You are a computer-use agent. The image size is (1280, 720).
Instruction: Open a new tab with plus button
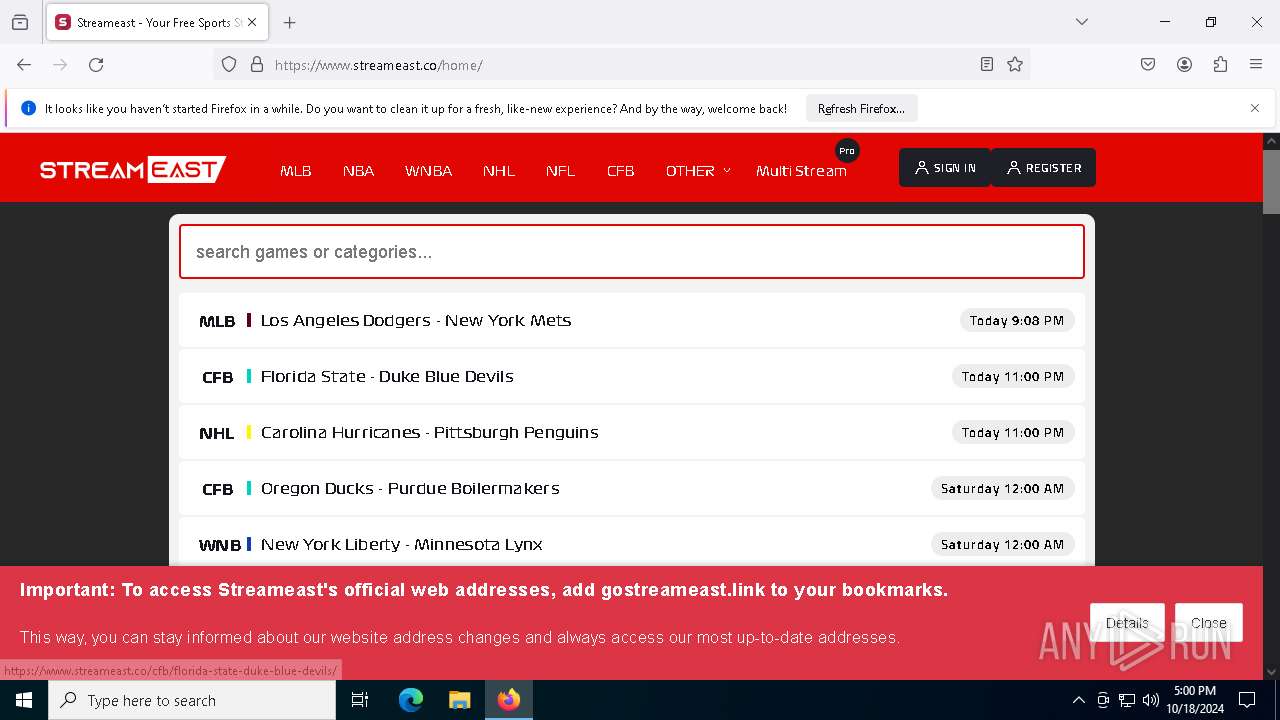click(289, 22)
